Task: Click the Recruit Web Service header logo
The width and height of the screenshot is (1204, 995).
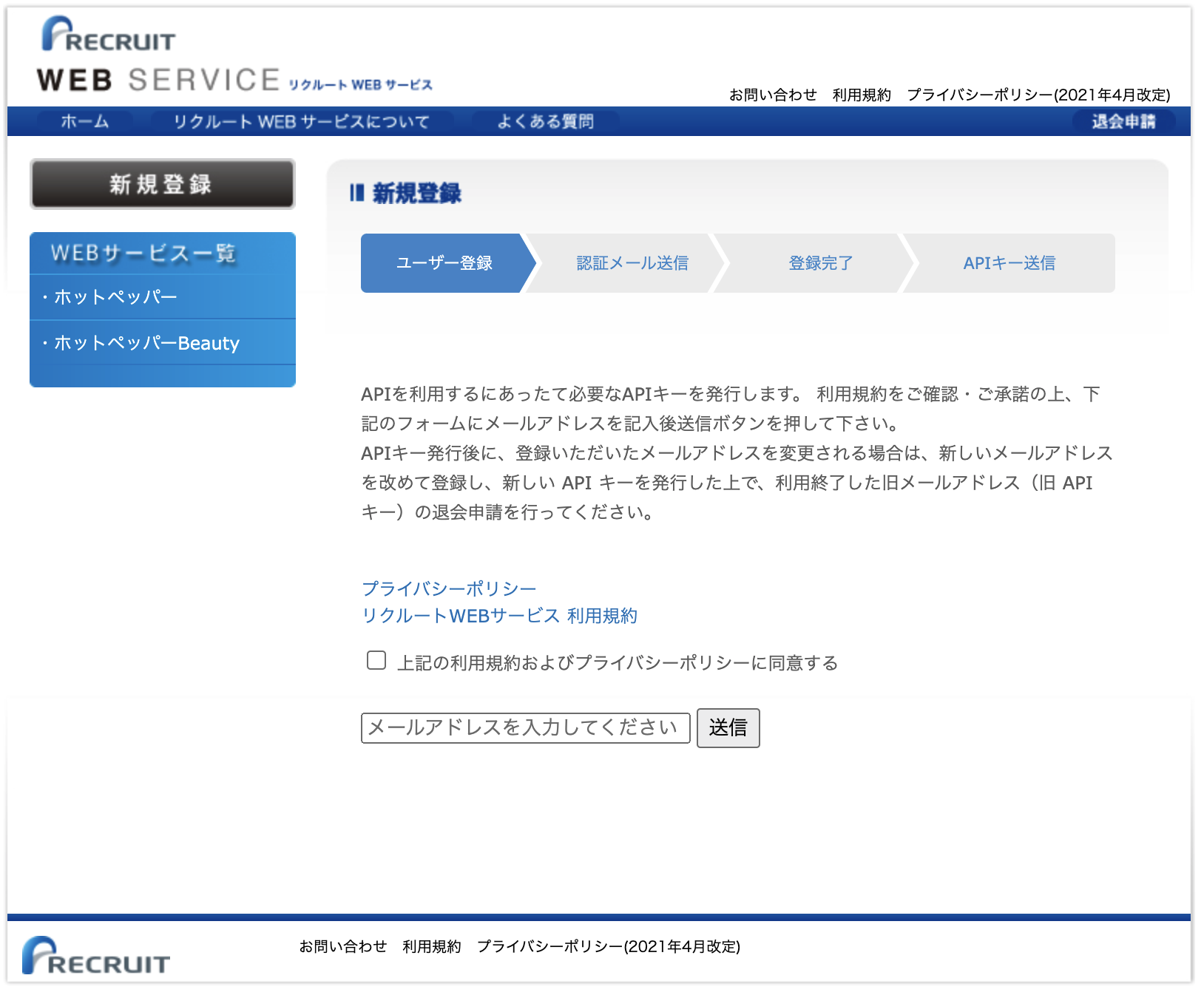Action: [234, 55]
